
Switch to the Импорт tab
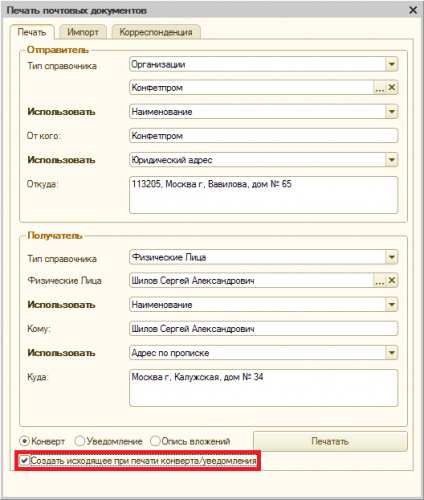[x=83, y=32]
